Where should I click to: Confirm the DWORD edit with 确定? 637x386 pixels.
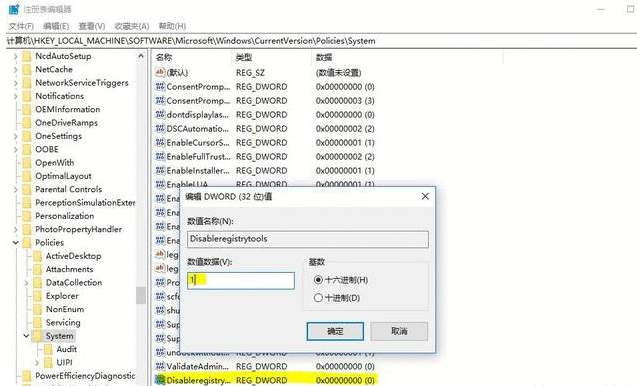click(x=335, y=332)
